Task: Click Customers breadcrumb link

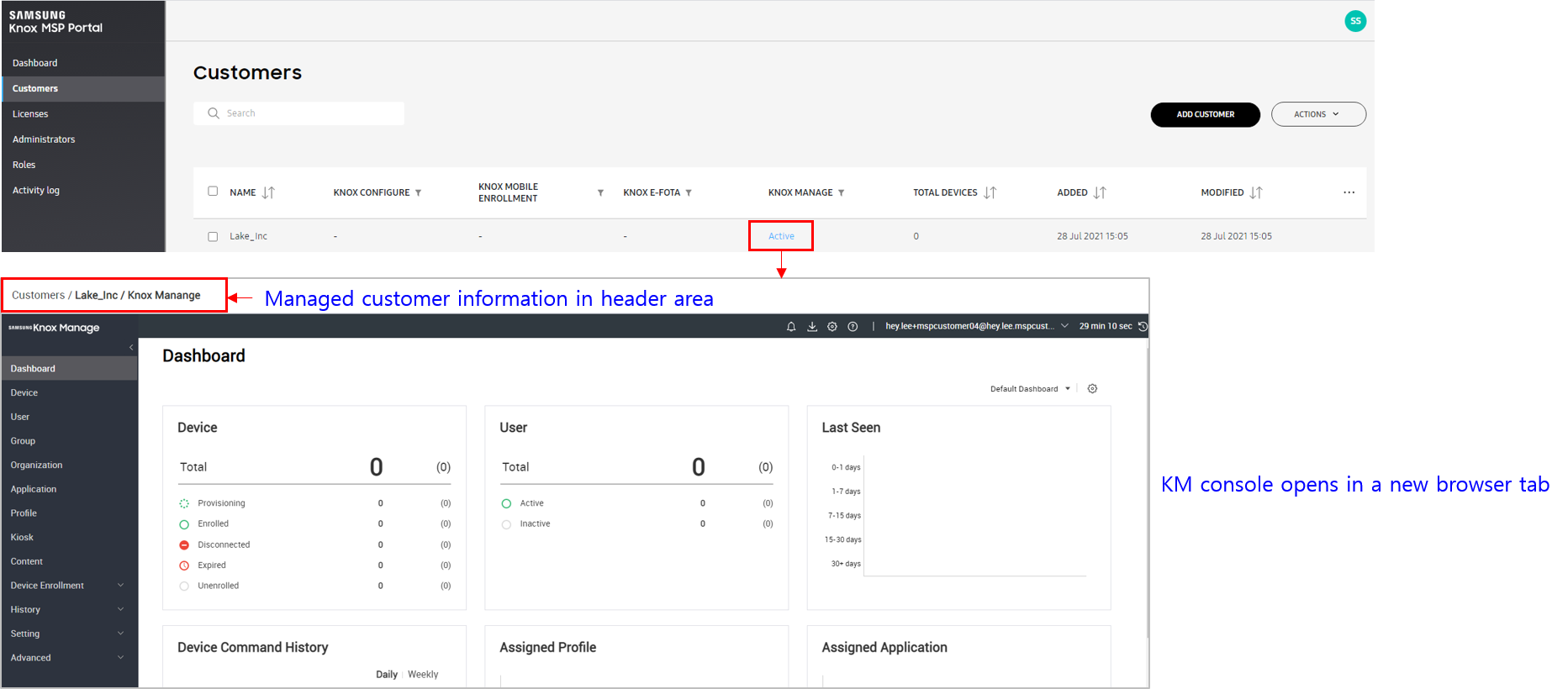Action: pos(38,295)
